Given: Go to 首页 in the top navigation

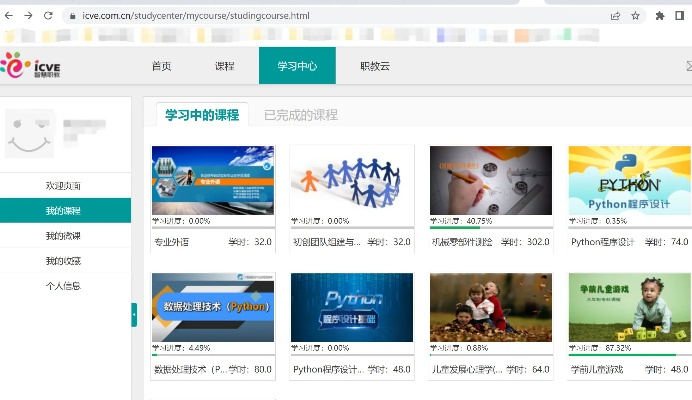Looking at the screenshot, I should [x=161, y=66].
